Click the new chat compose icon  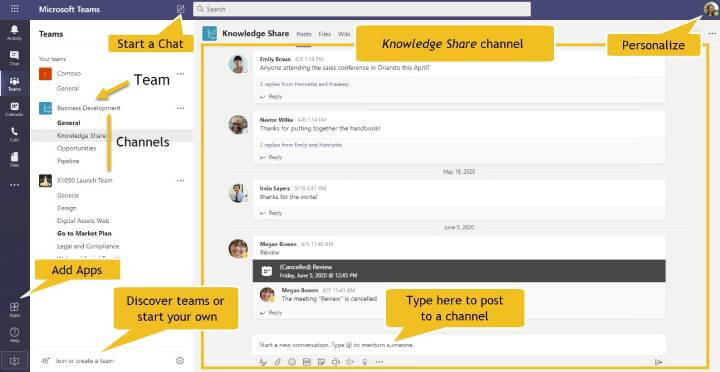(x=180, y=9)
